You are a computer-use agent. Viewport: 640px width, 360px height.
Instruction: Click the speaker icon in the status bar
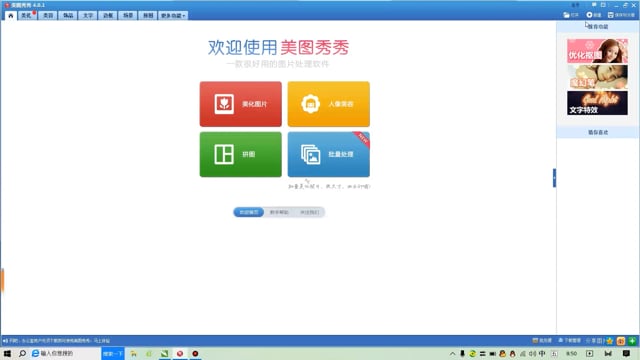click(x=5, y=341)
